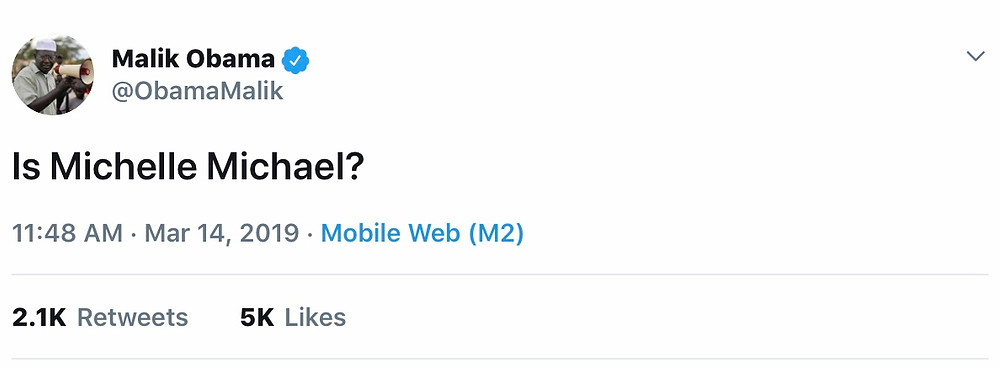1000x368 pixels.
Task: View the 5K Likes list
Action: [x=293, y=317]
